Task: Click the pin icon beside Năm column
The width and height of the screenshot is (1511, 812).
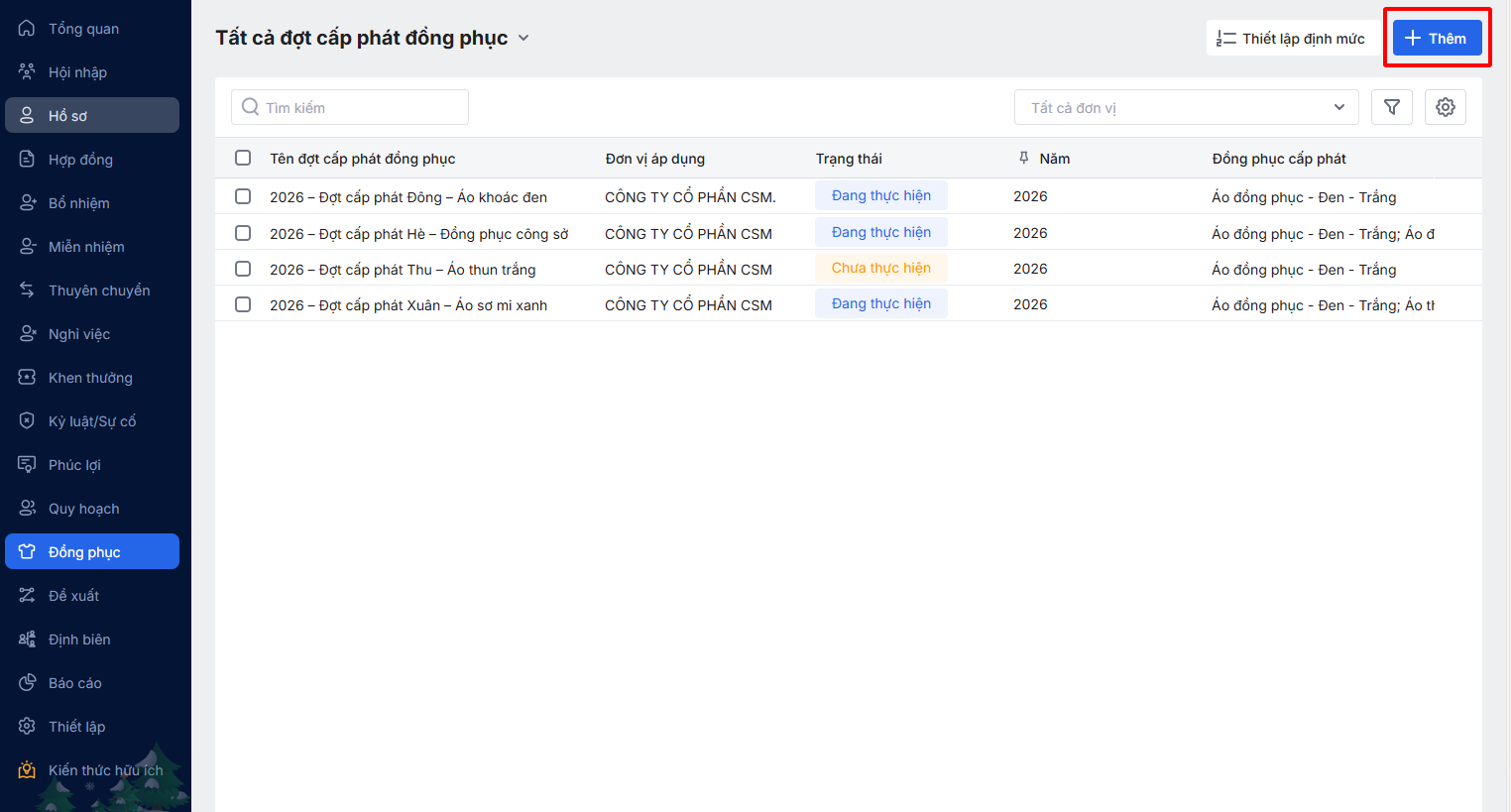Action: point(1024,158)
